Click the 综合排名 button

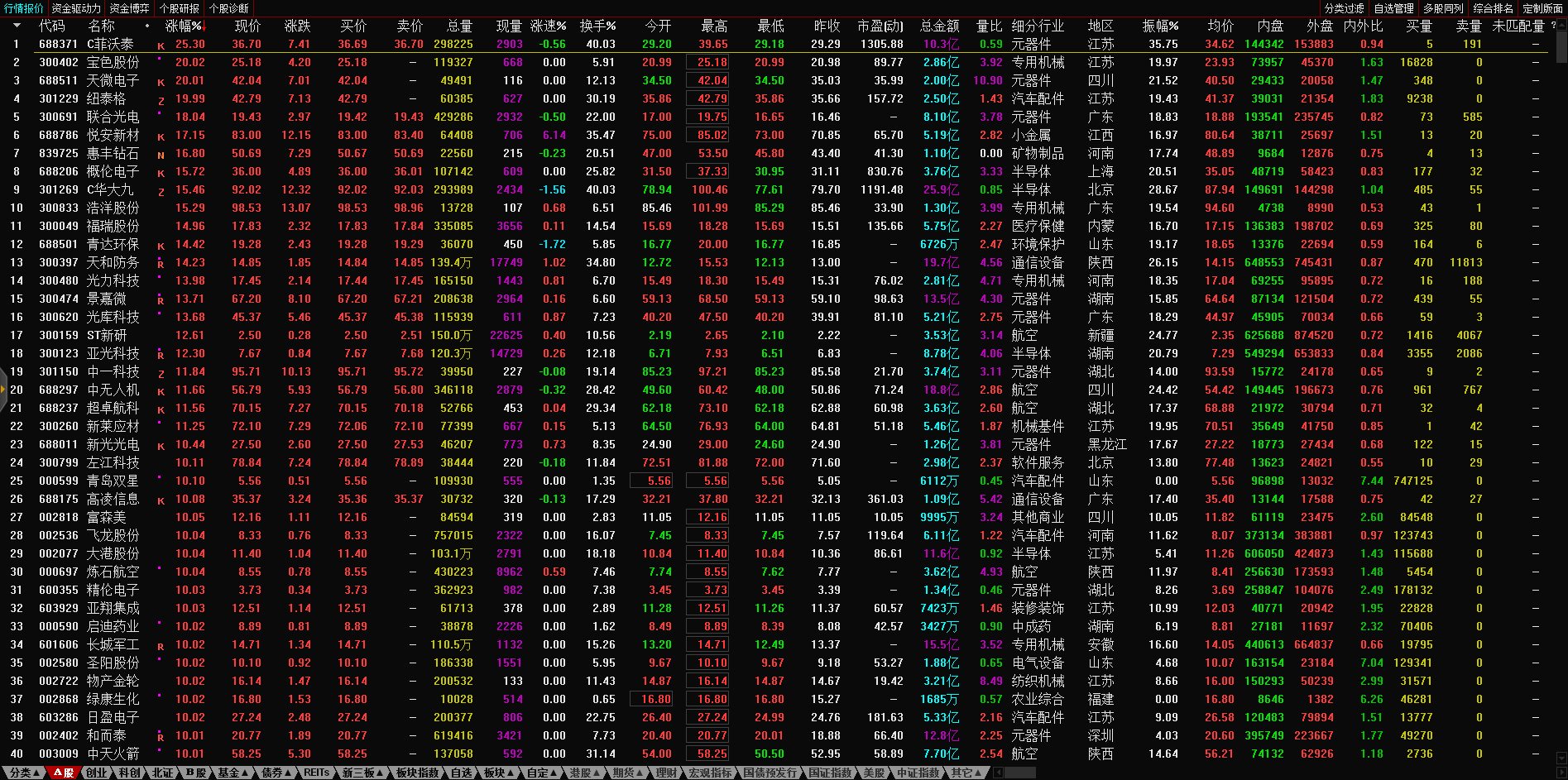coord(1493,8)
